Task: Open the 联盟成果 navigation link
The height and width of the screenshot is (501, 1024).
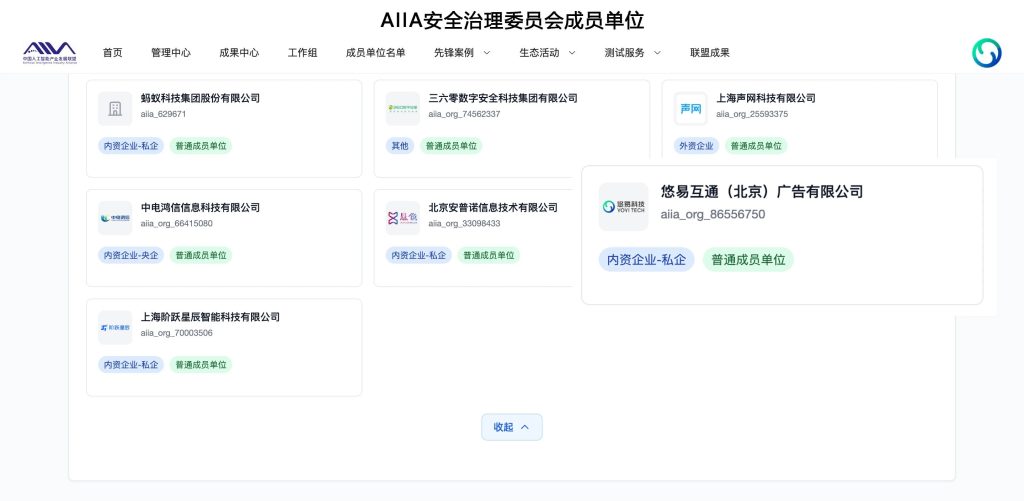Action: (709, 53)
